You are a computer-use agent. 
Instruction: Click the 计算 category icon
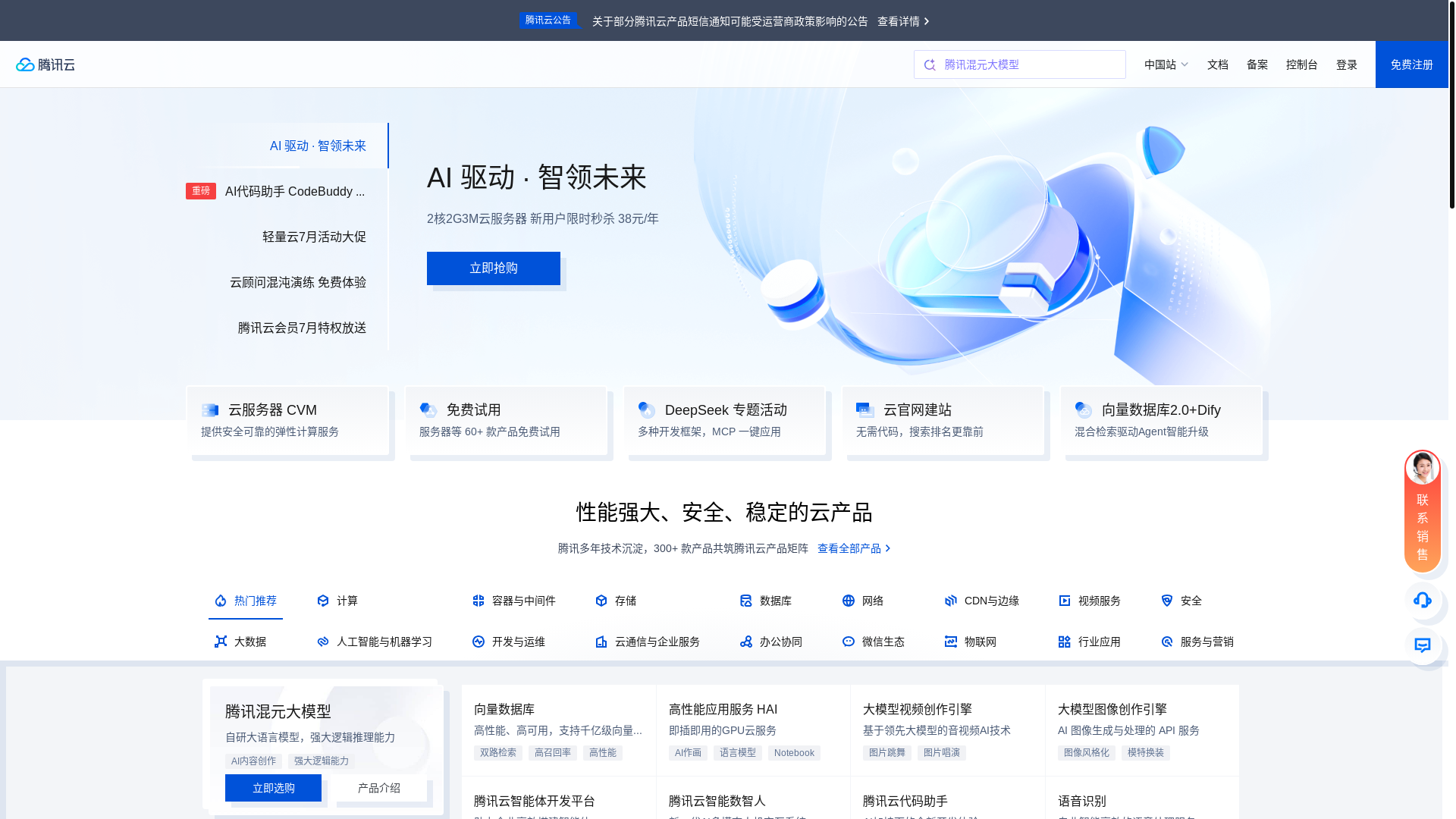[x=323, y=601]
